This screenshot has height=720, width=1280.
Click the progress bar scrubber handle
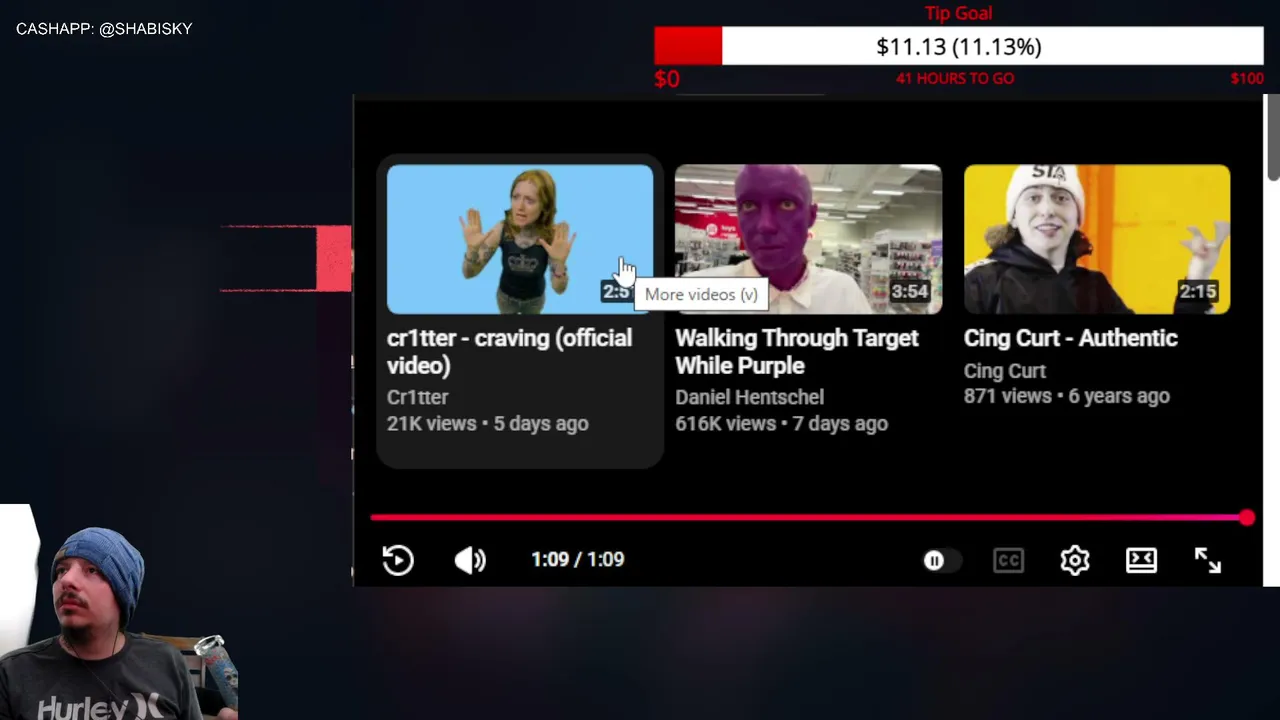1246,517
